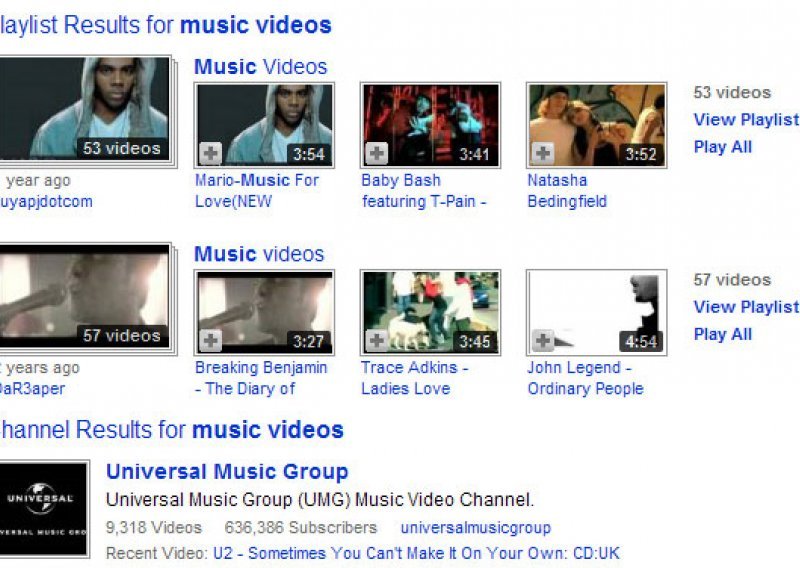Add John Legend Ordinary People to queue
800x568 pixels.
(x=543, y=340)
